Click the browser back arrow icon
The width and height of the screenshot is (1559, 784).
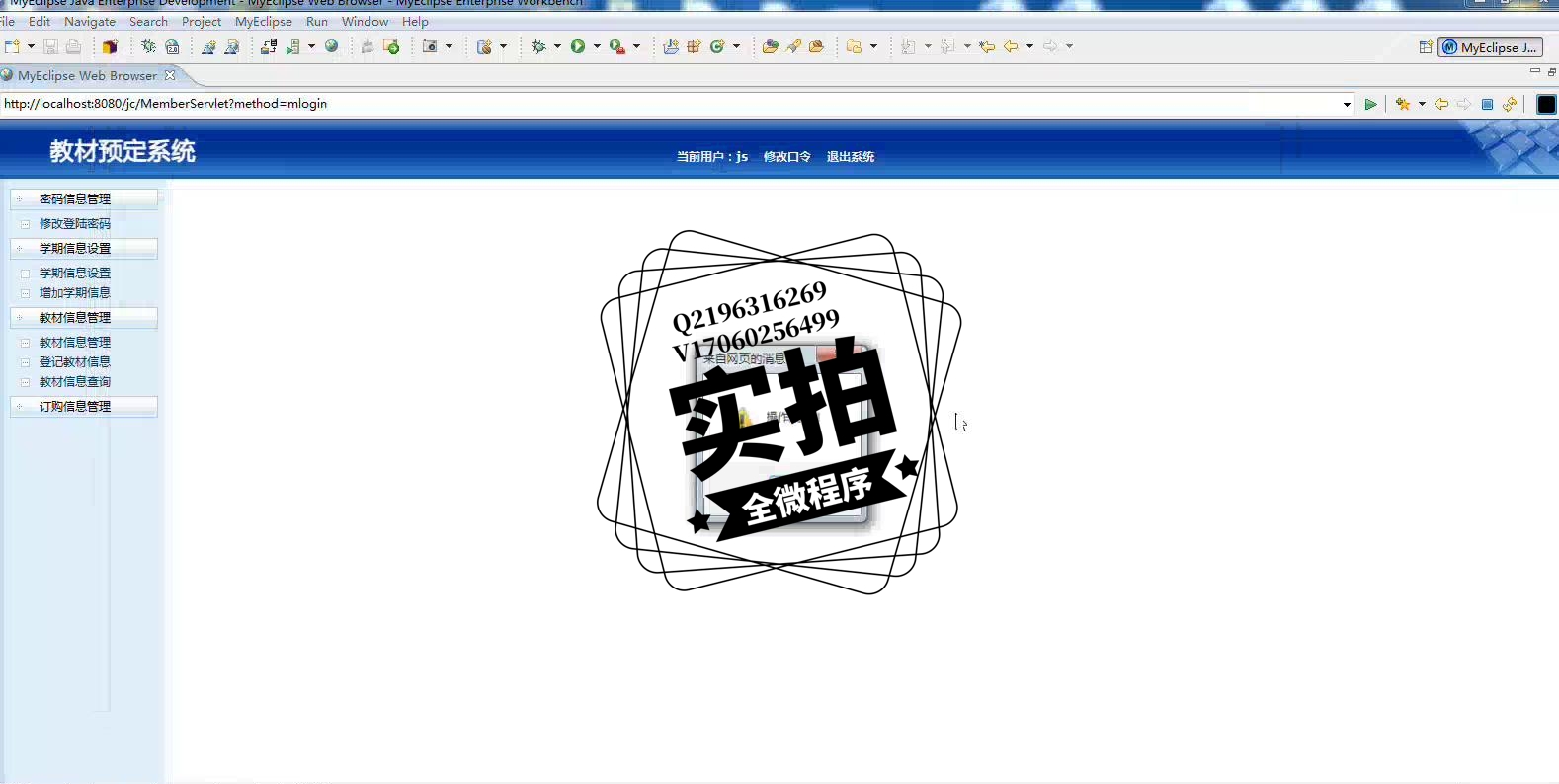pyautogui.click(x=1441, y=104)
